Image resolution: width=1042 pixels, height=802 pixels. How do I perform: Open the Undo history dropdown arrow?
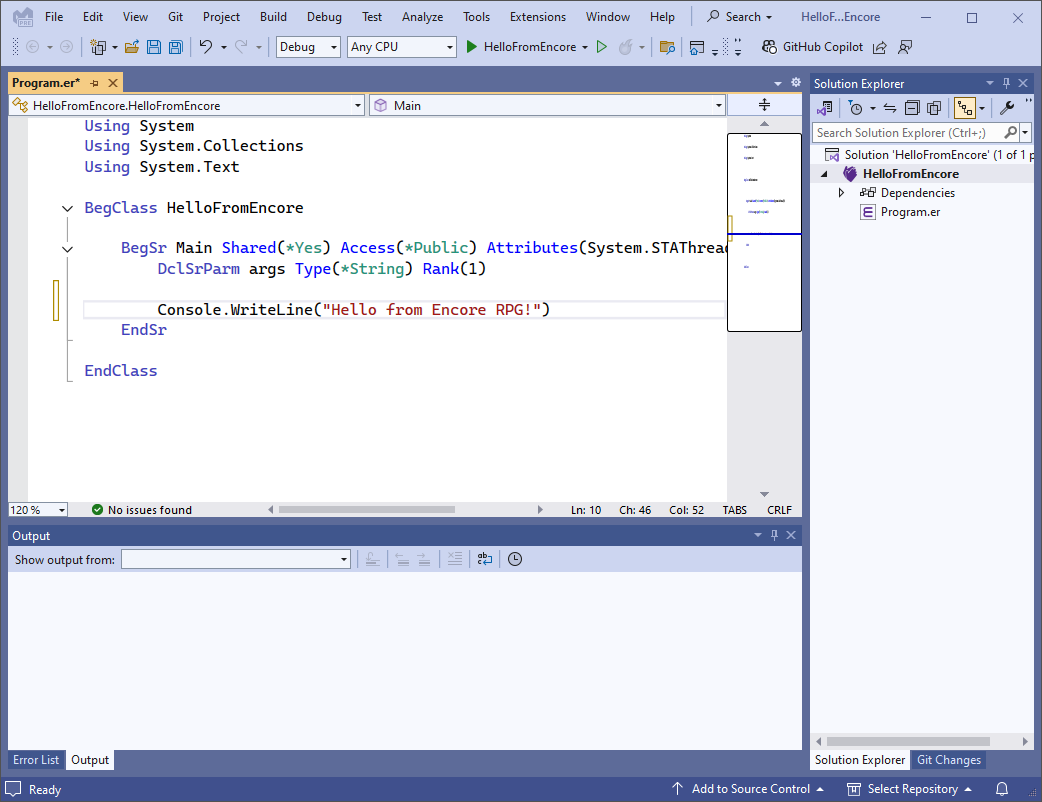(223, 47)
